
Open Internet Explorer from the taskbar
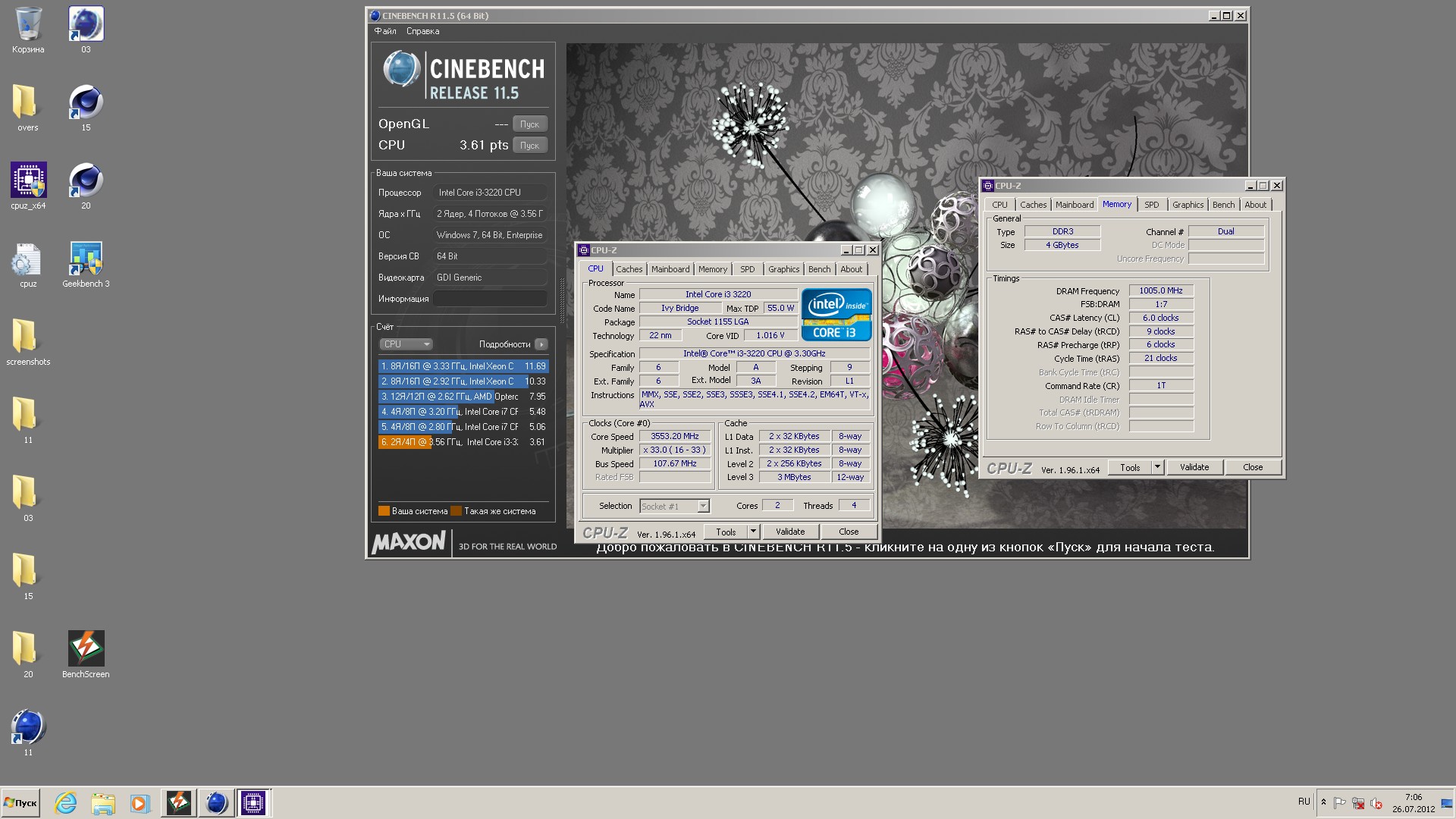point(66,803)
